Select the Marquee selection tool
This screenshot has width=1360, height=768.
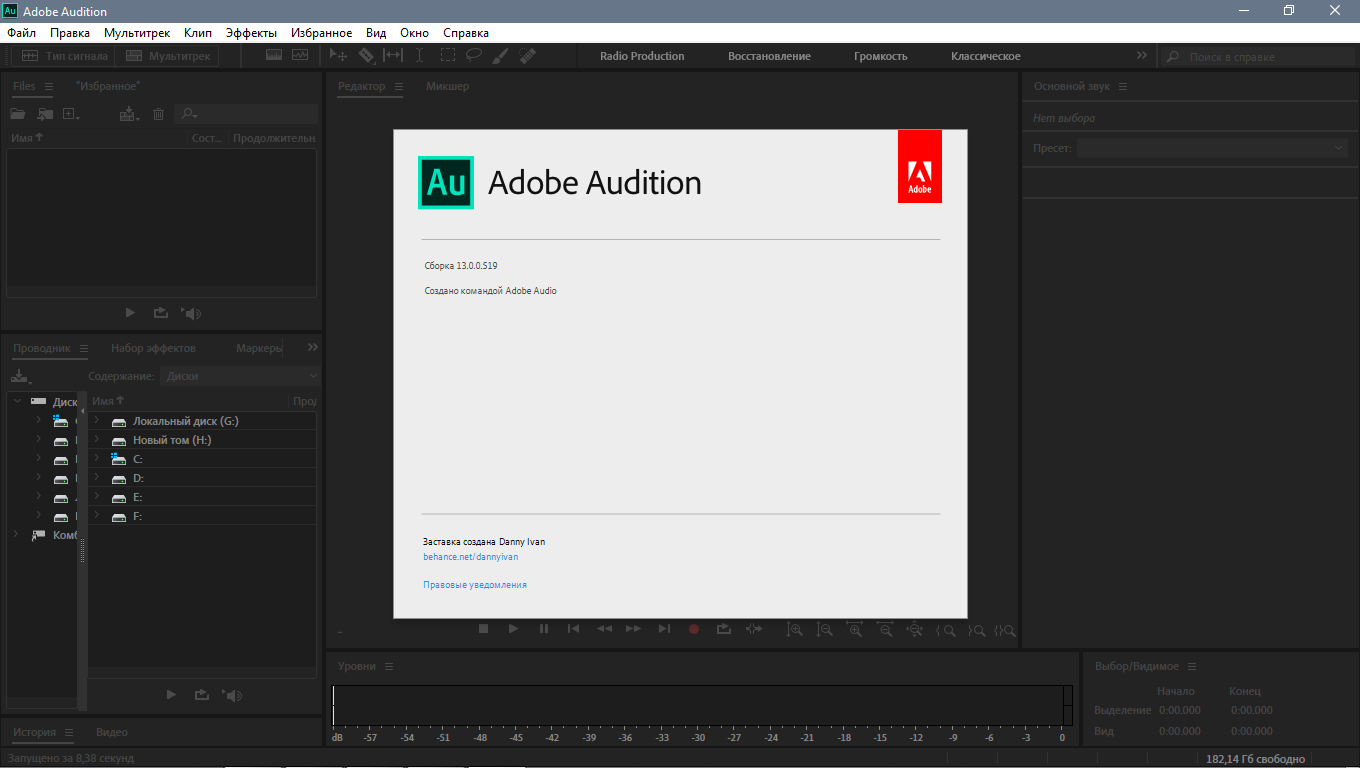(x=447, y=56)
